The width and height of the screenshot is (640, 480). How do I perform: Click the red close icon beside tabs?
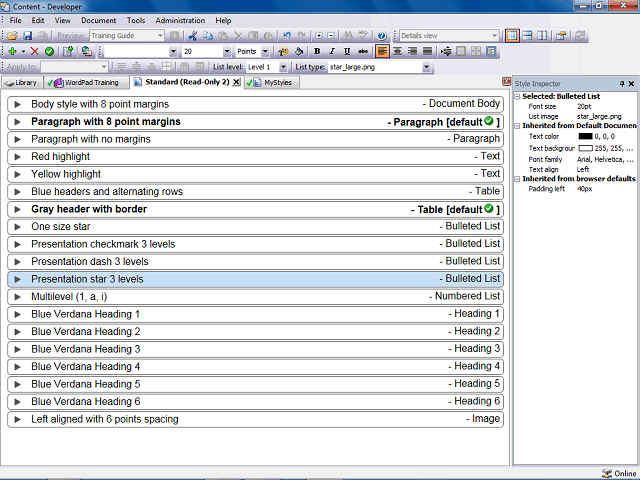(507, 82)
